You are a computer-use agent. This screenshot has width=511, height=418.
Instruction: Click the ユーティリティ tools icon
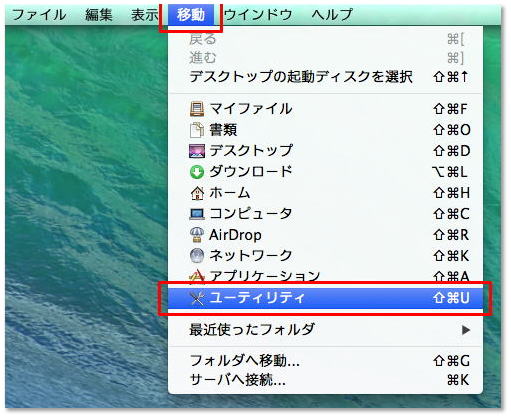pyautogui.click(x=197, y=298)
